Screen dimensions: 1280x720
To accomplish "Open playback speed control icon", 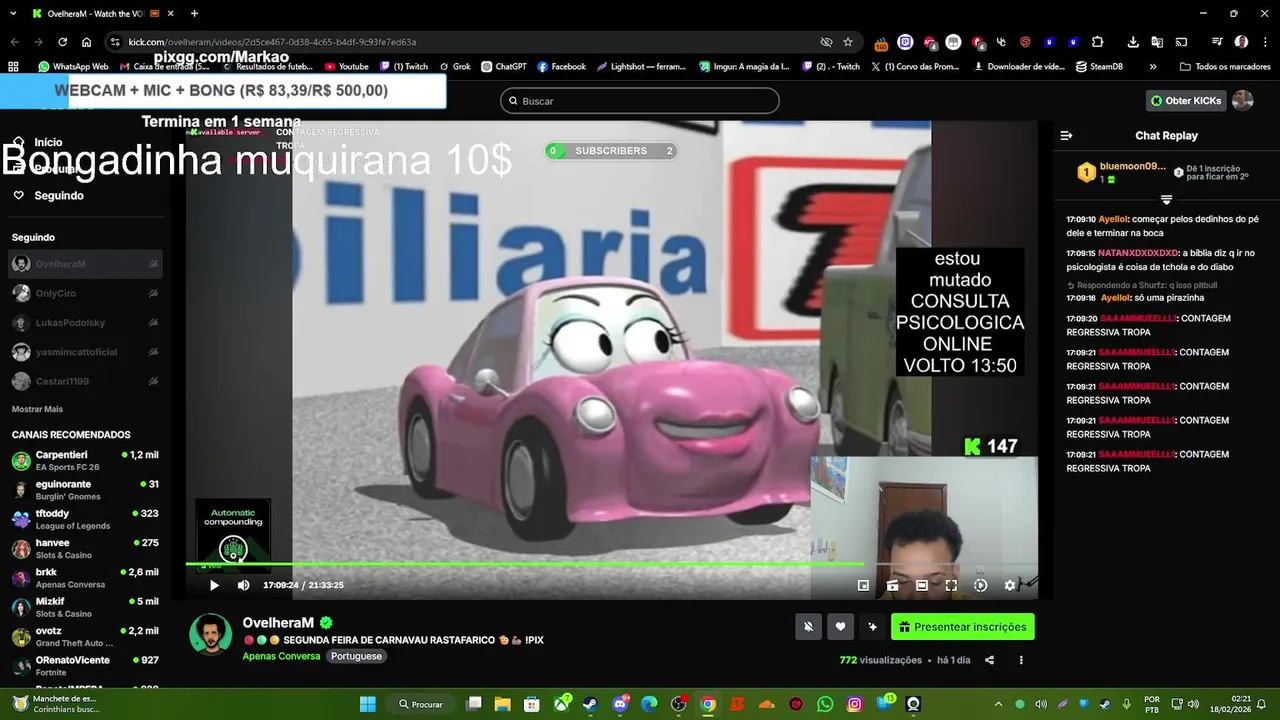I will click(x=980, y=585).
